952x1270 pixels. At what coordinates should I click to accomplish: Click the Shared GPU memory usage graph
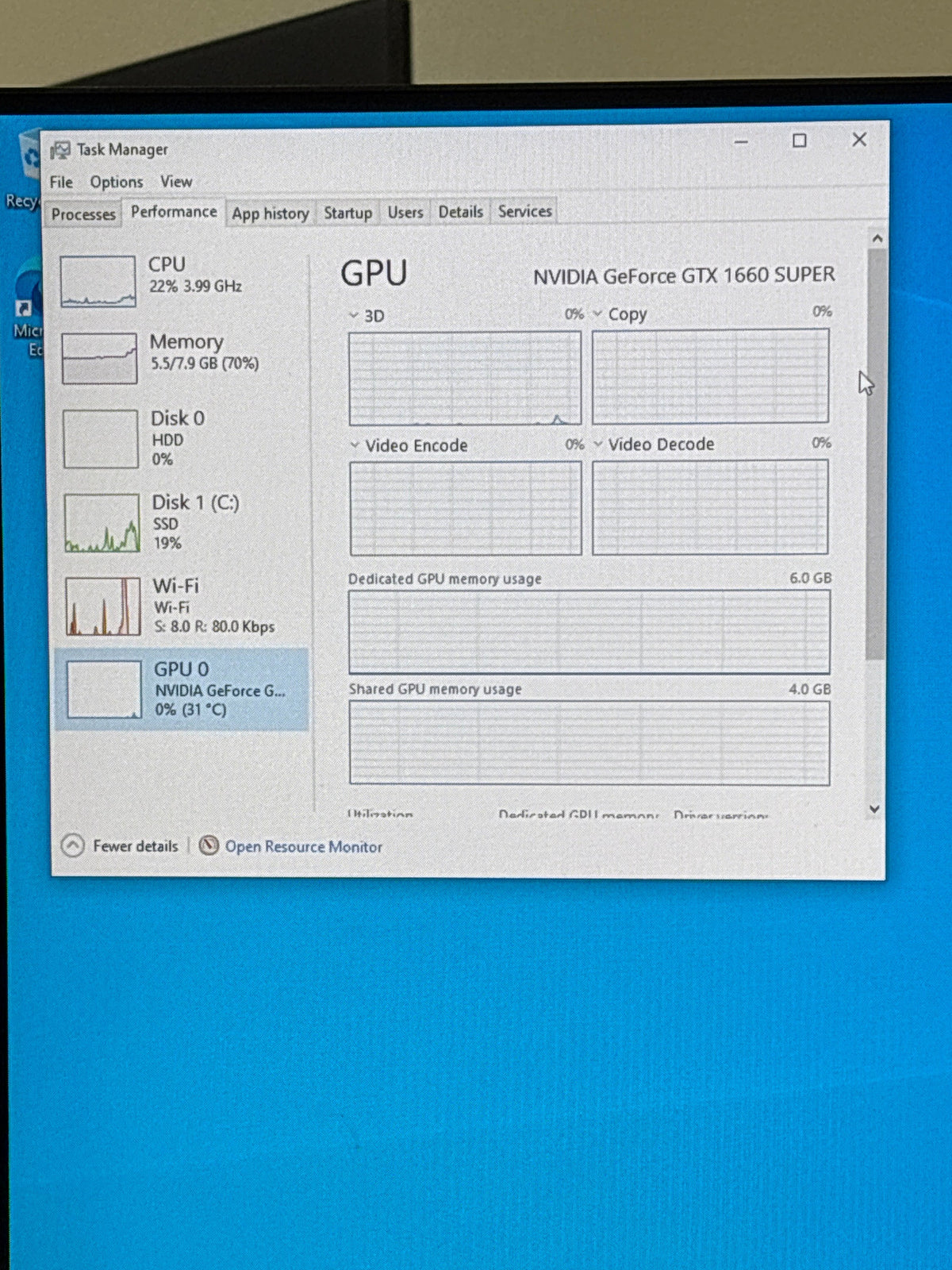tap(589, 742)
